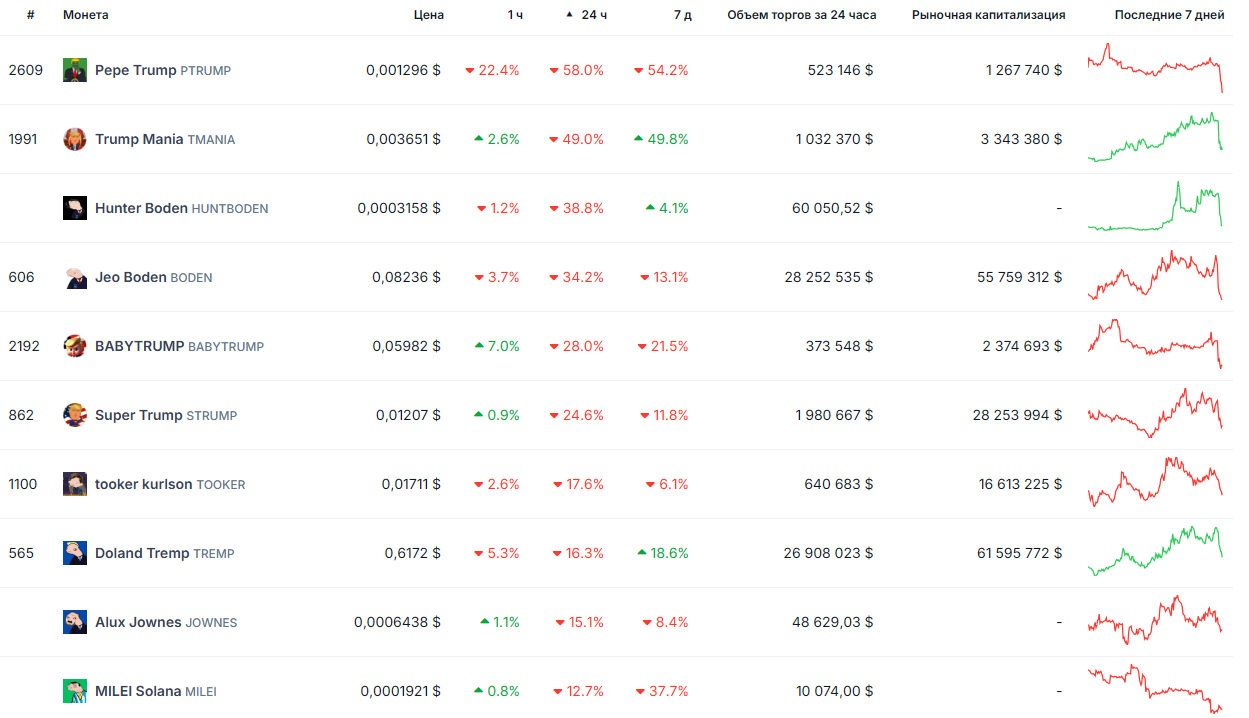Click the price 0,003651 $
The height and width of the screenshot is (718, 1249).
(x=403, y=139)
